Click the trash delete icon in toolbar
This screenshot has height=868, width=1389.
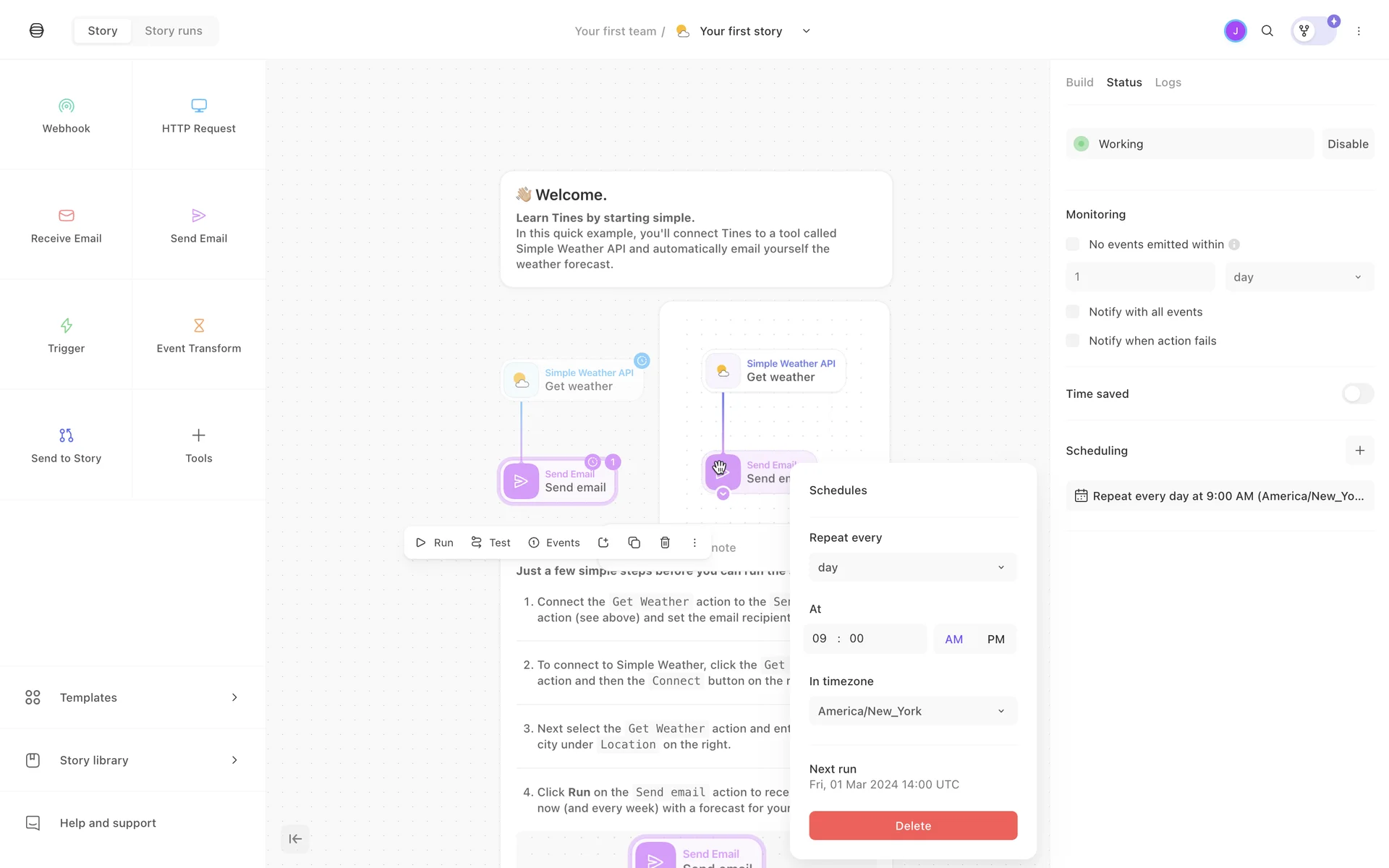pyautogui.click(x=665, y=542)
